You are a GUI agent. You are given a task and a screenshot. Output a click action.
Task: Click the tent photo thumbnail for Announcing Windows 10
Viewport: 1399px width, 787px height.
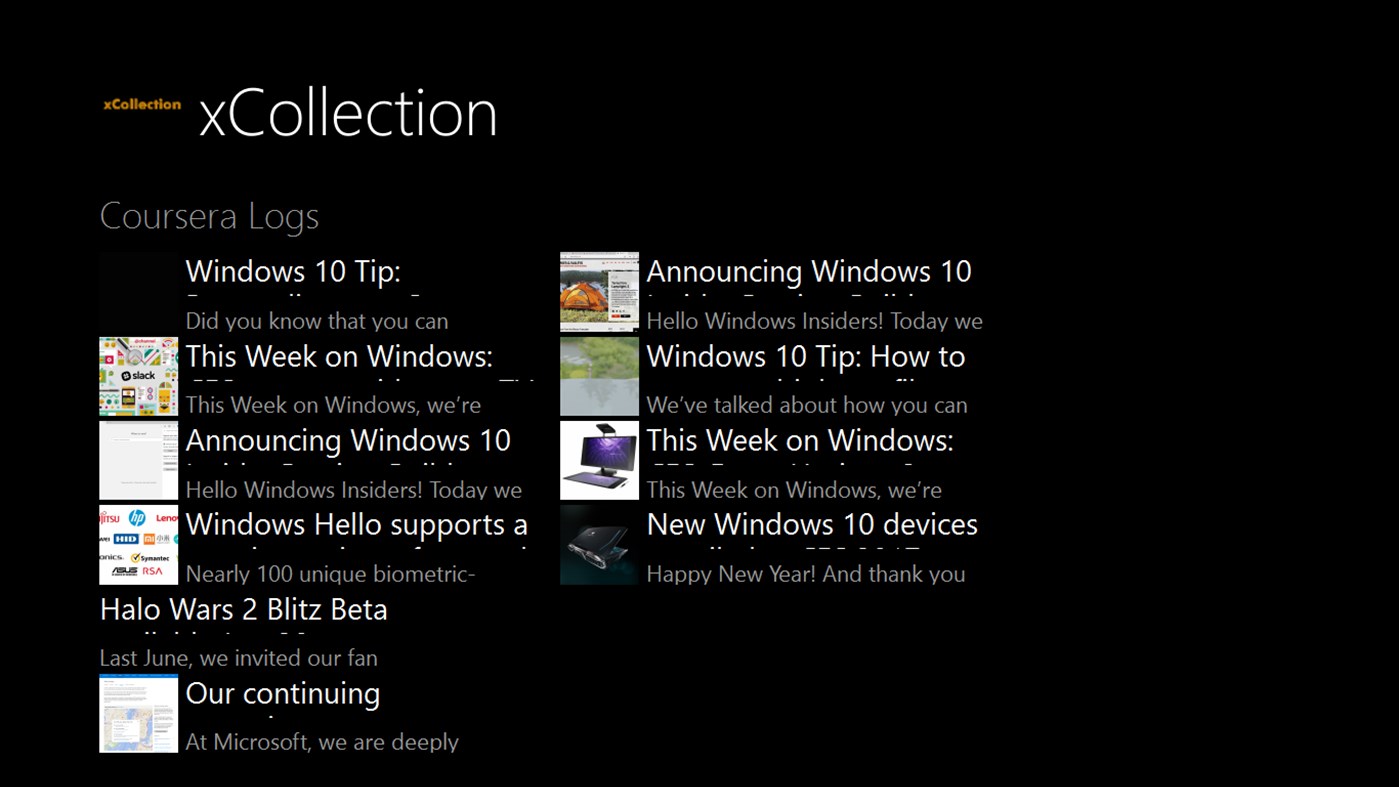coord(599,291)
